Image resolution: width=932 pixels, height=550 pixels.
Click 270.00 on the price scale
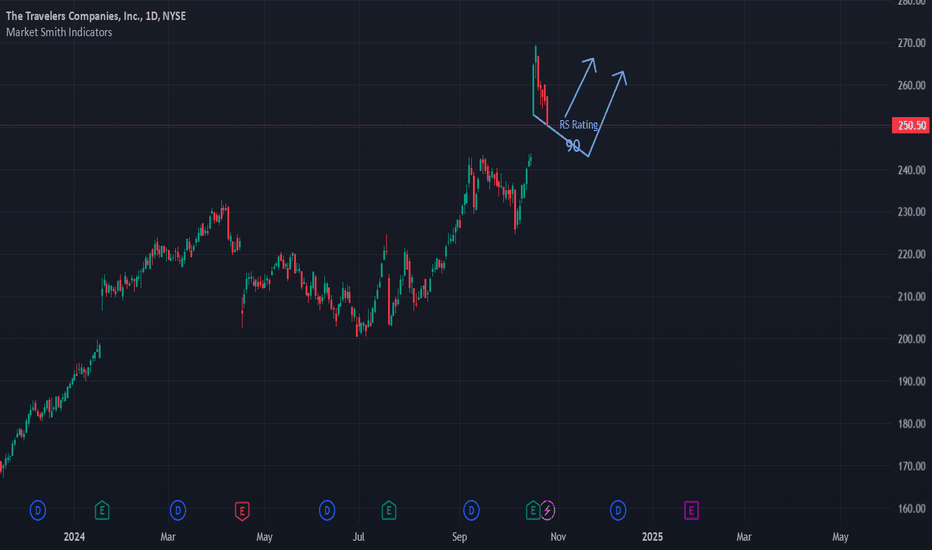pyautogui.click(x=911, y=43)
